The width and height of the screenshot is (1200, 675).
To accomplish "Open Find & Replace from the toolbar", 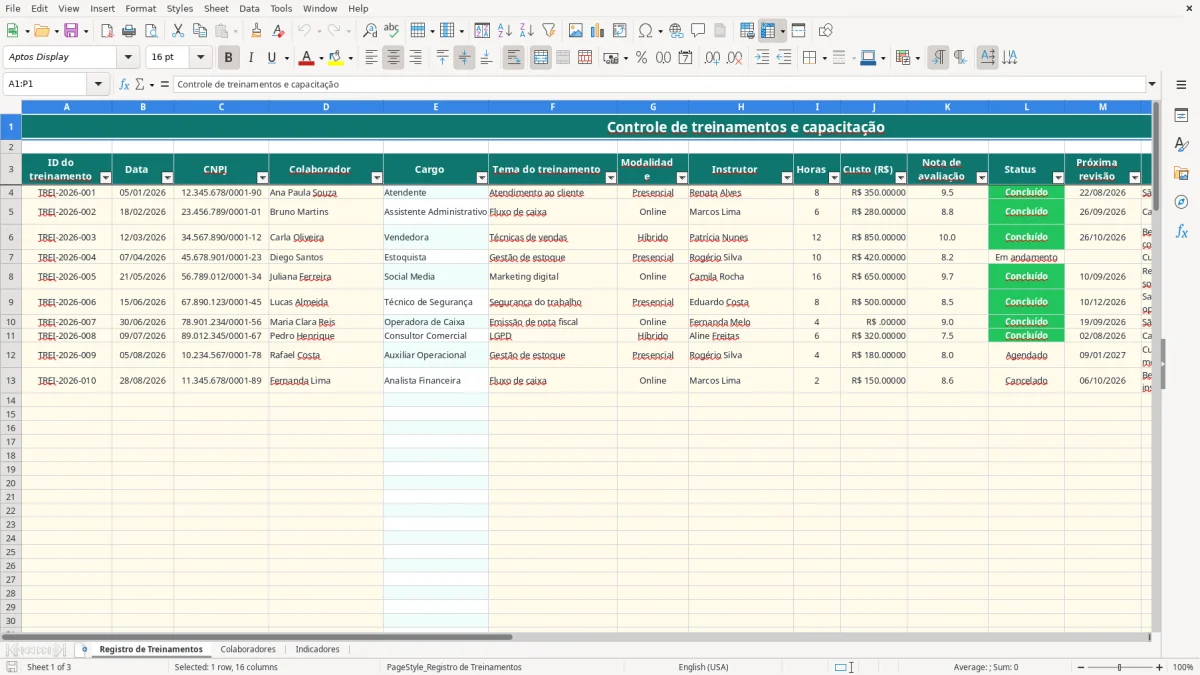I will coord(370,31).
